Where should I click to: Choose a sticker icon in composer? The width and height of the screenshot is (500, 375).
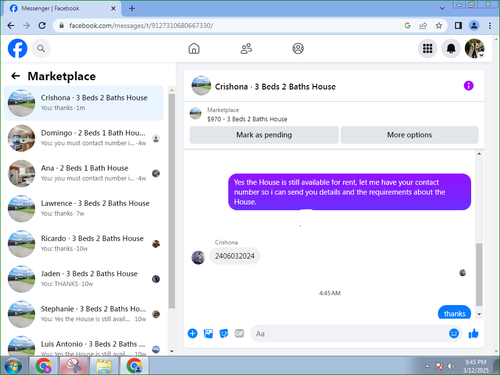tap(224, 333)
